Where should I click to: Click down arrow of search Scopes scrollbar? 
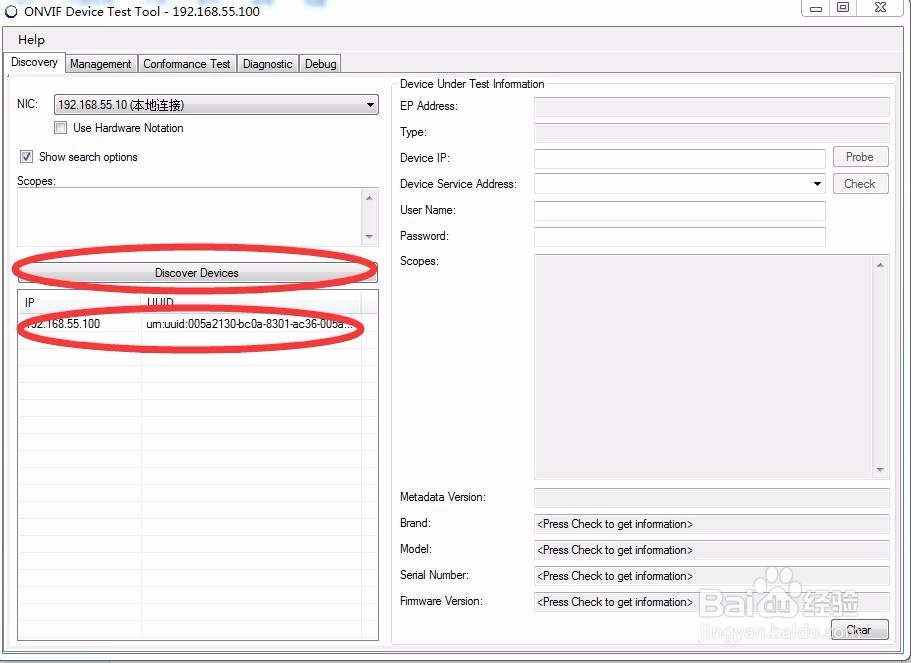coord(370,236)
